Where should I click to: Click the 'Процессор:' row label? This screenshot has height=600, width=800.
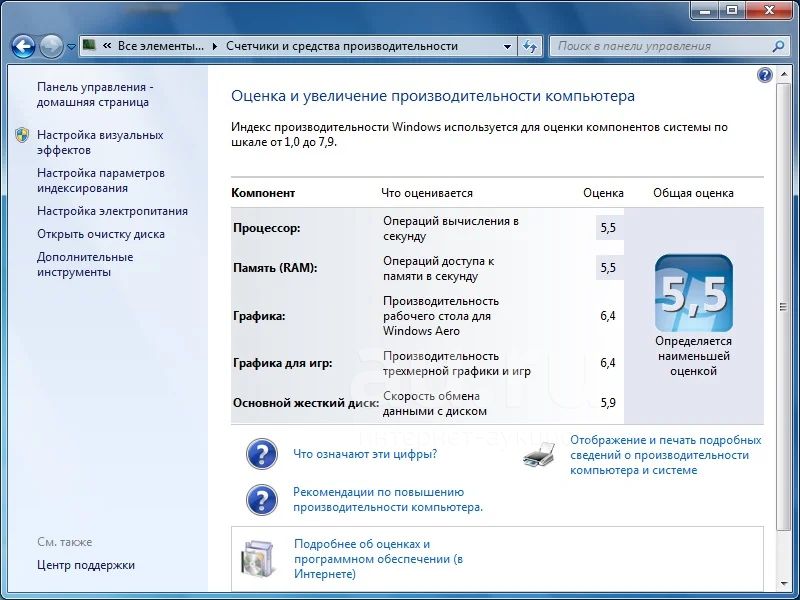[x=266, y=228]
